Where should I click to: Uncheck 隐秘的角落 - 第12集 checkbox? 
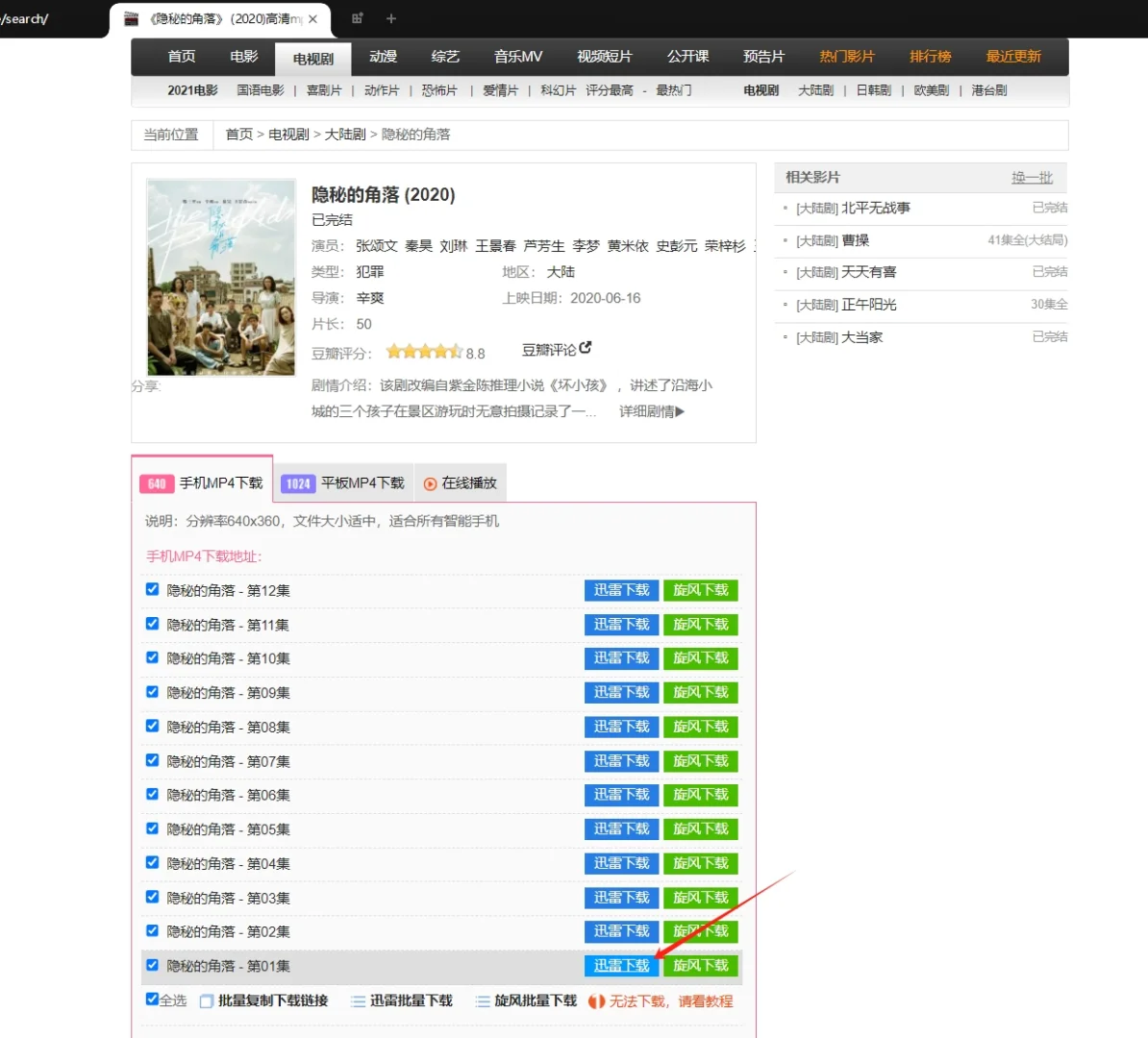(x=152, y=589)
